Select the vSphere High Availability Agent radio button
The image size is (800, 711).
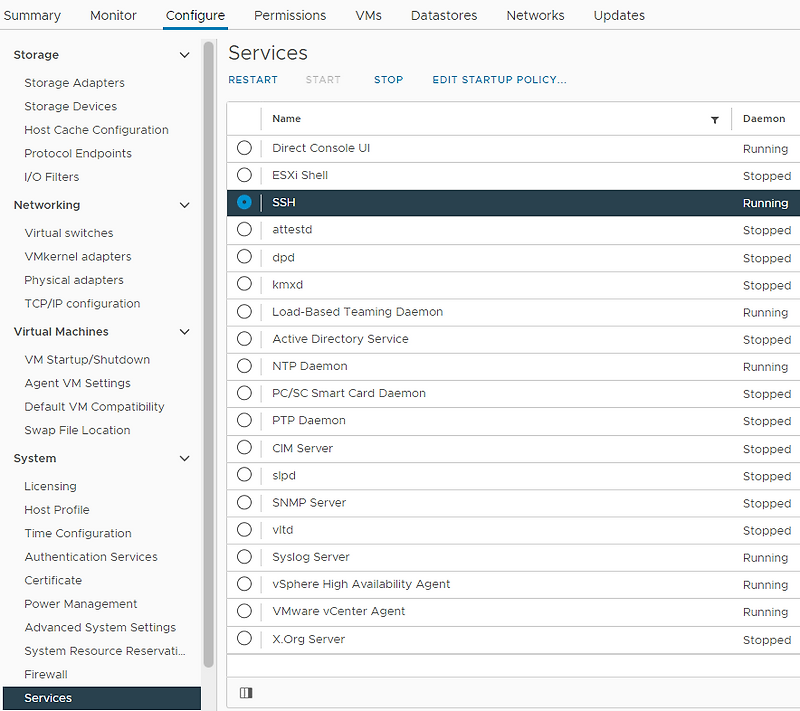[x=244, y=583]
